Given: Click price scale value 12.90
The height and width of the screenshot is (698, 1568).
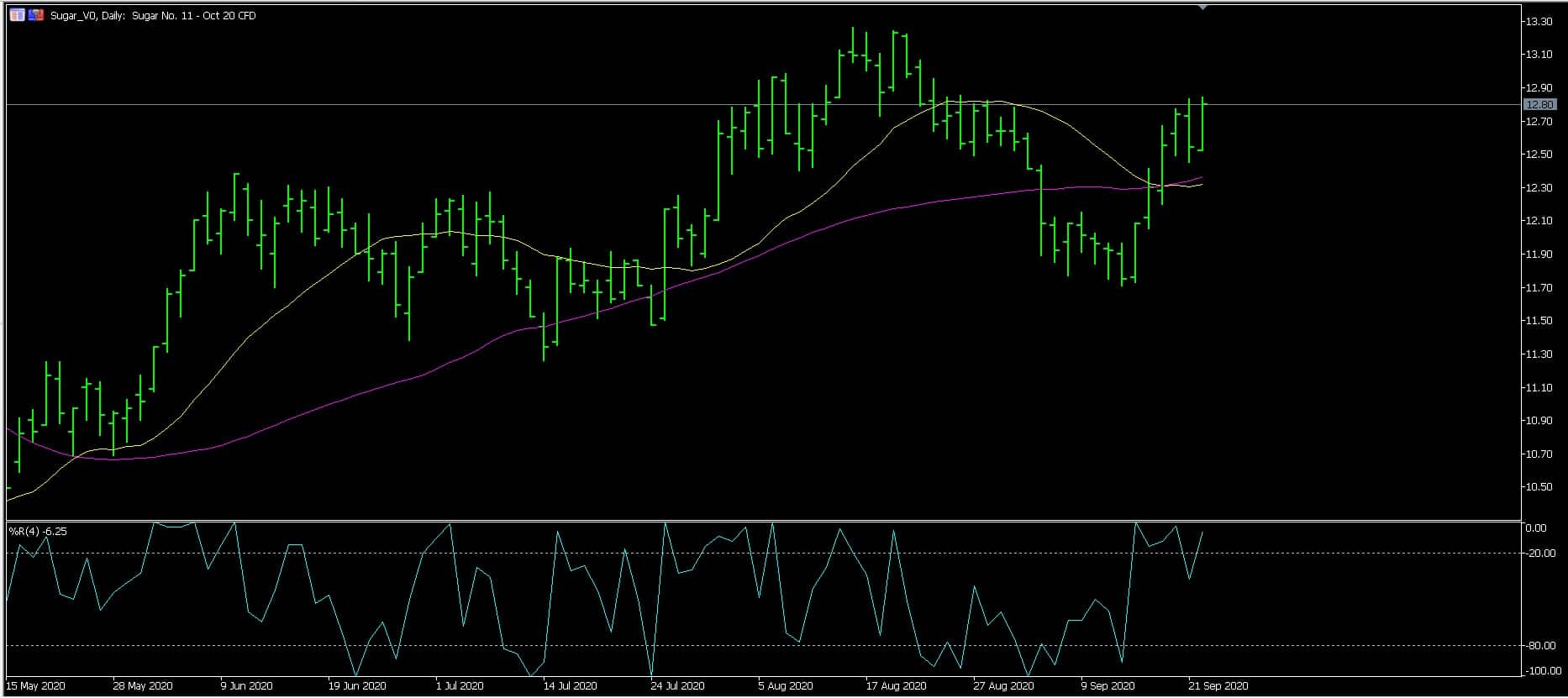Looking at the screenshot, I should [x=1539, y=88].
